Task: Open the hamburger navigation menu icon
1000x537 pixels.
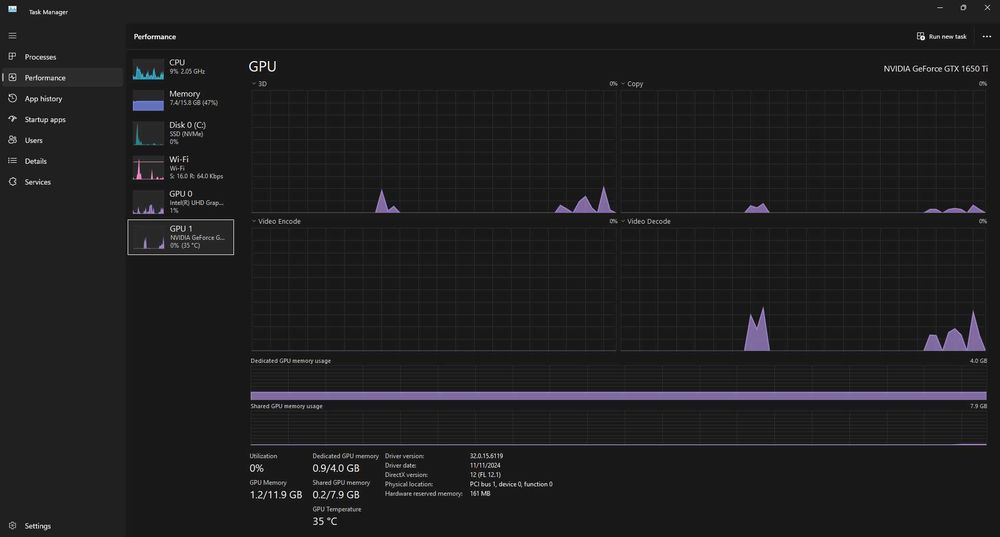Action: (12, 36)
